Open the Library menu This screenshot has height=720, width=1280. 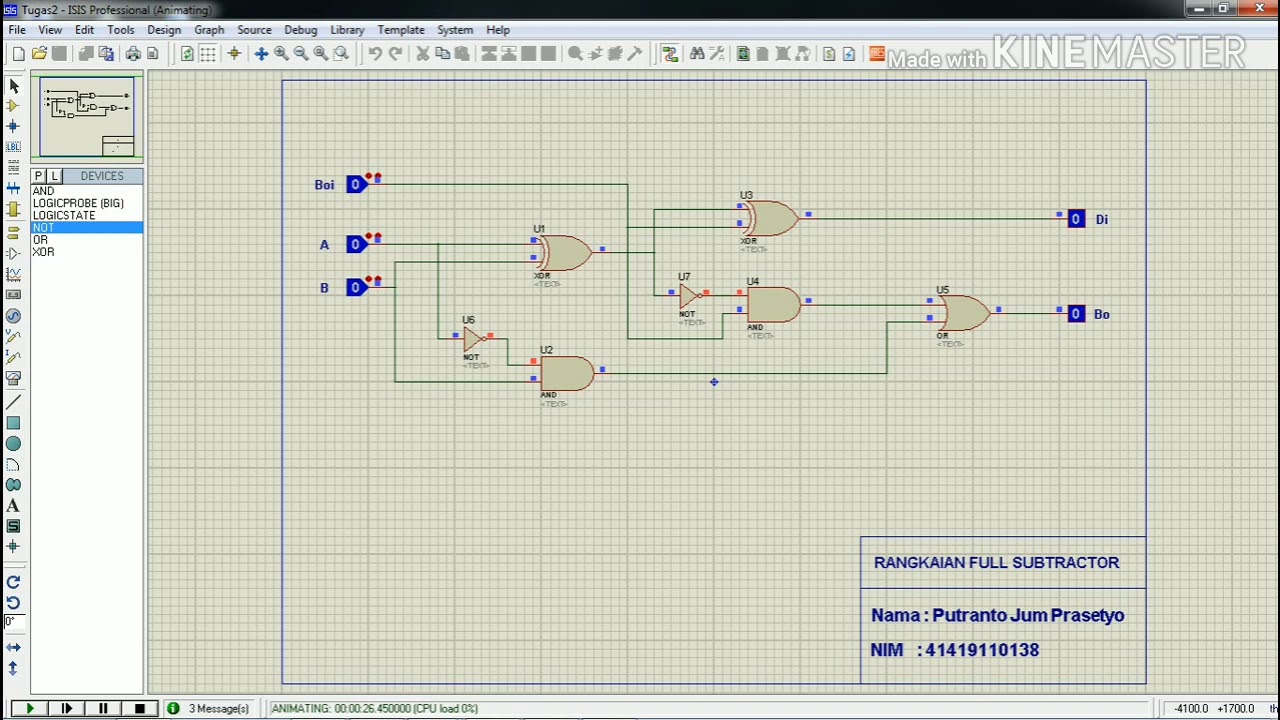(347, 30)
